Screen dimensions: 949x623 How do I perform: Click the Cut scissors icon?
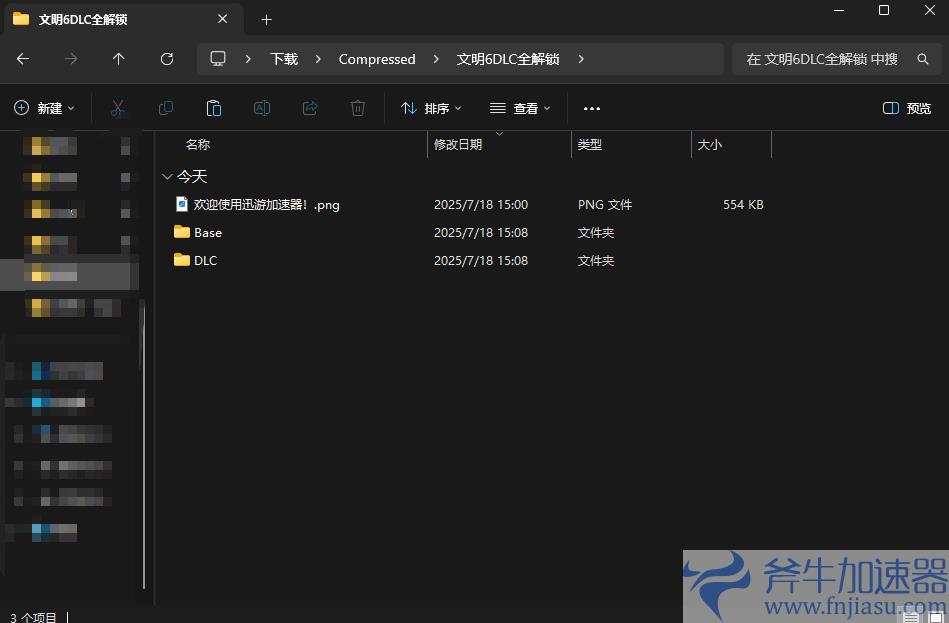(x=118, y=108)
